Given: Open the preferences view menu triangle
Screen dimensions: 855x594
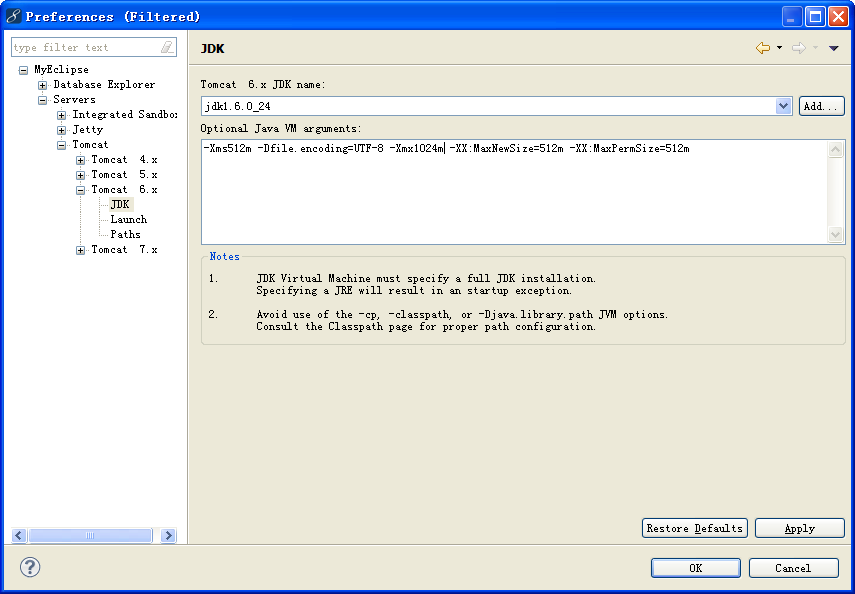Looking at the screenshot, I should (x=833, y=49).
